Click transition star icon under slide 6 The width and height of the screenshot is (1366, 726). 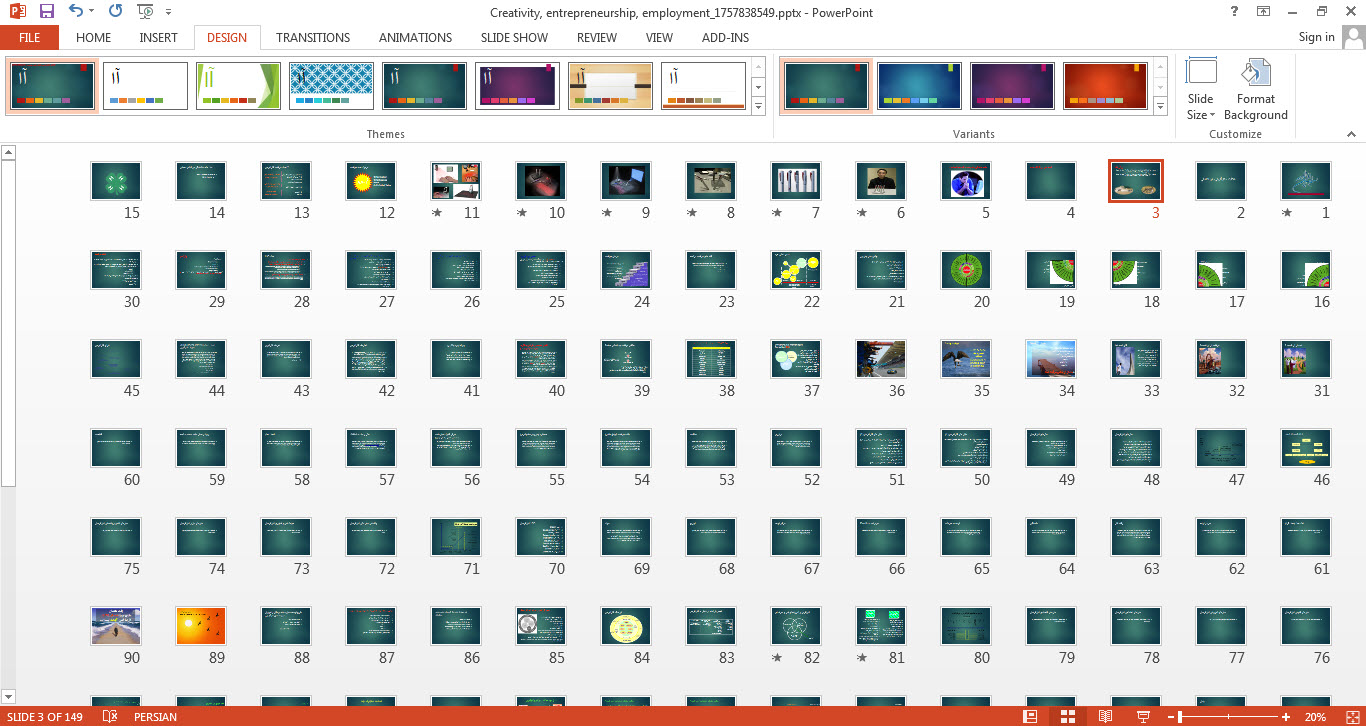[862, 213]
